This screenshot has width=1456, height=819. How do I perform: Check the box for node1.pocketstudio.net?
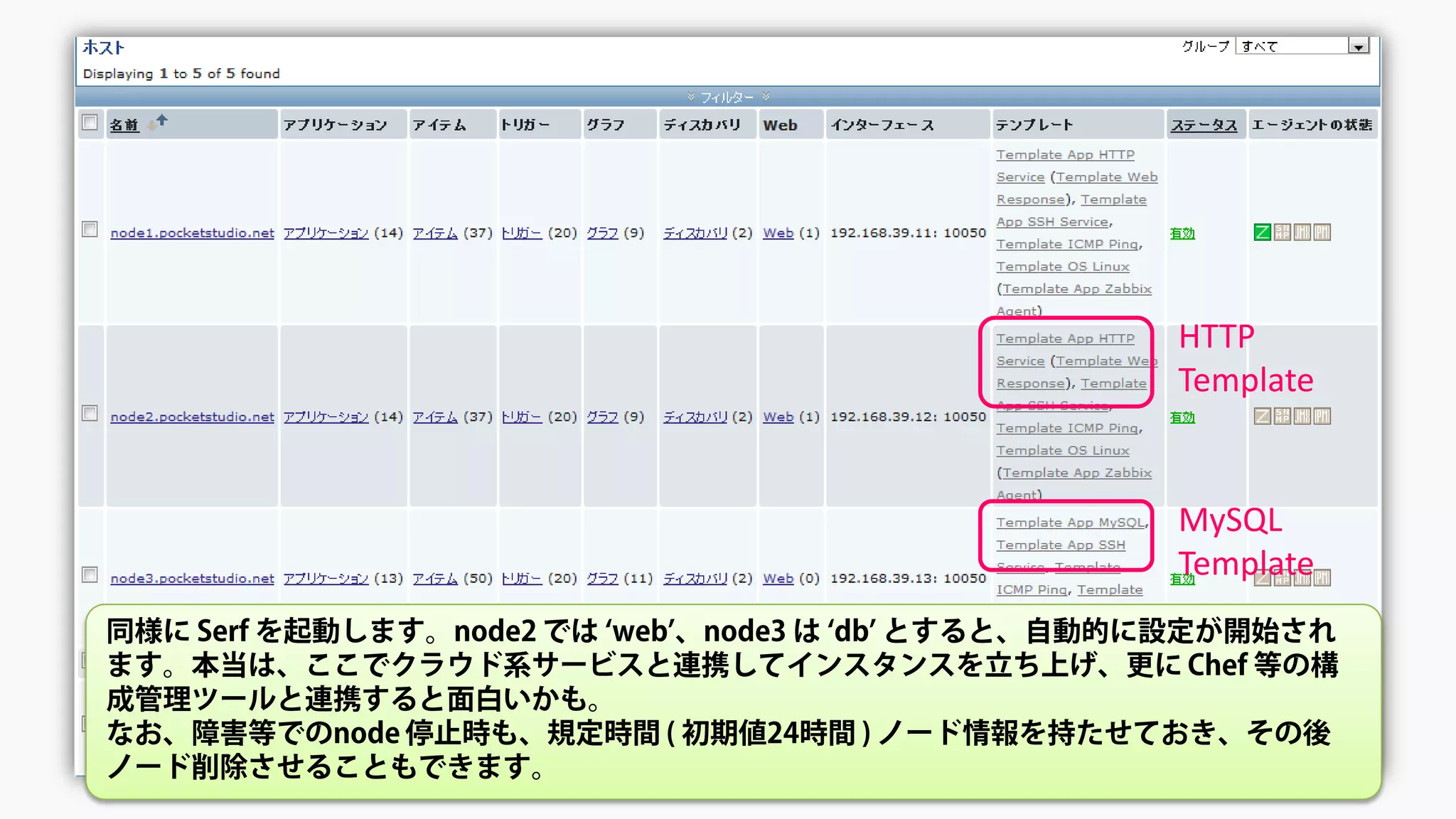(90, 229)
